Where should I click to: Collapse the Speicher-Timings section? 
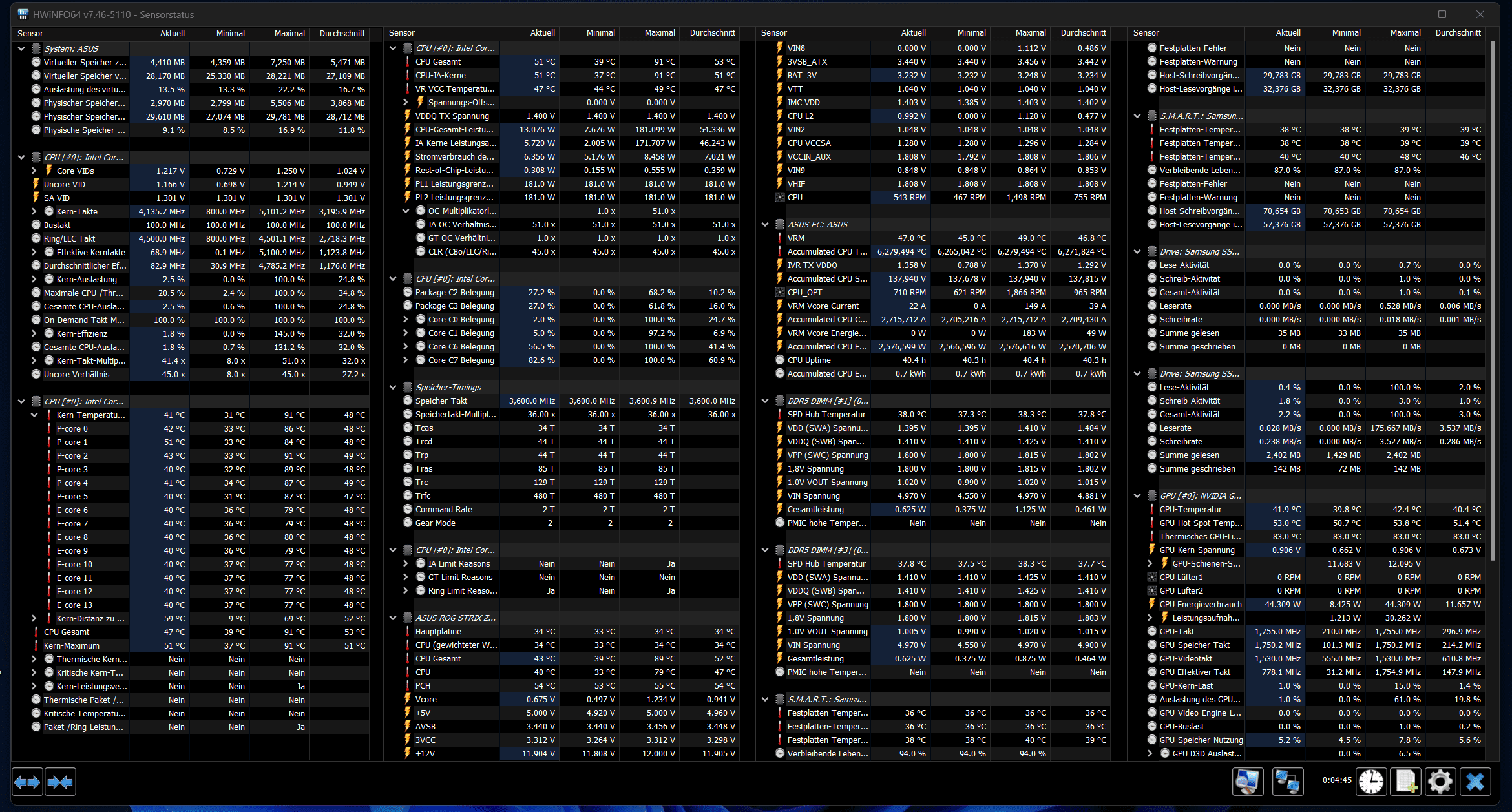[x=393, y=387]
